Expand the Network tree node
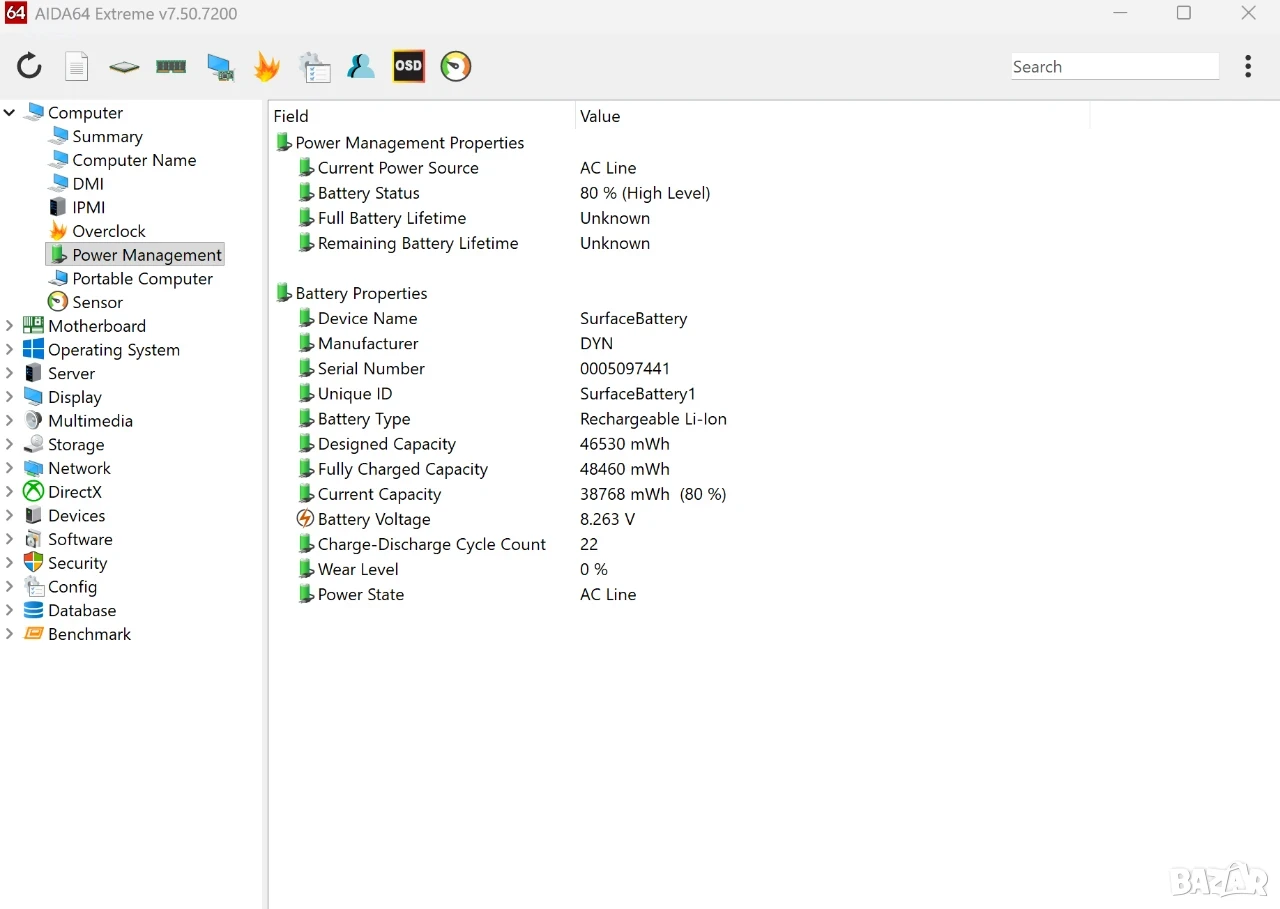 [x=10, y=468]
